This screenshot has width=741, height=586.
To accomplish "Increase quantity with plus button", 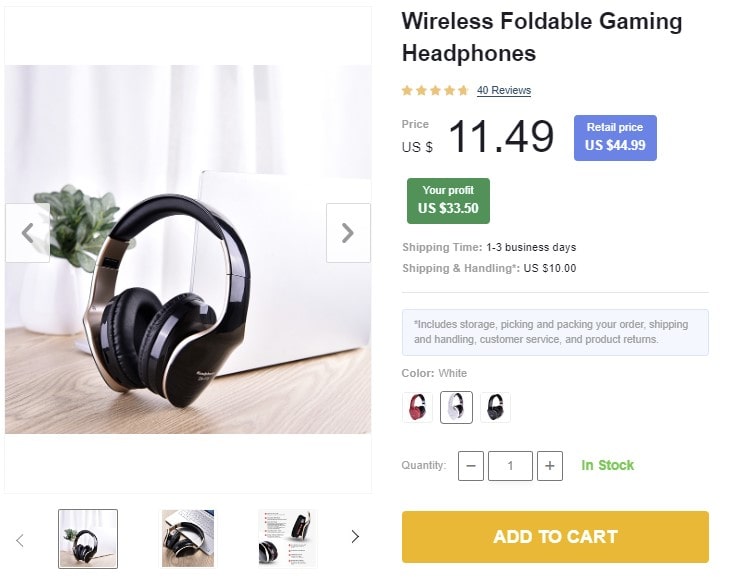I will 550,466.
